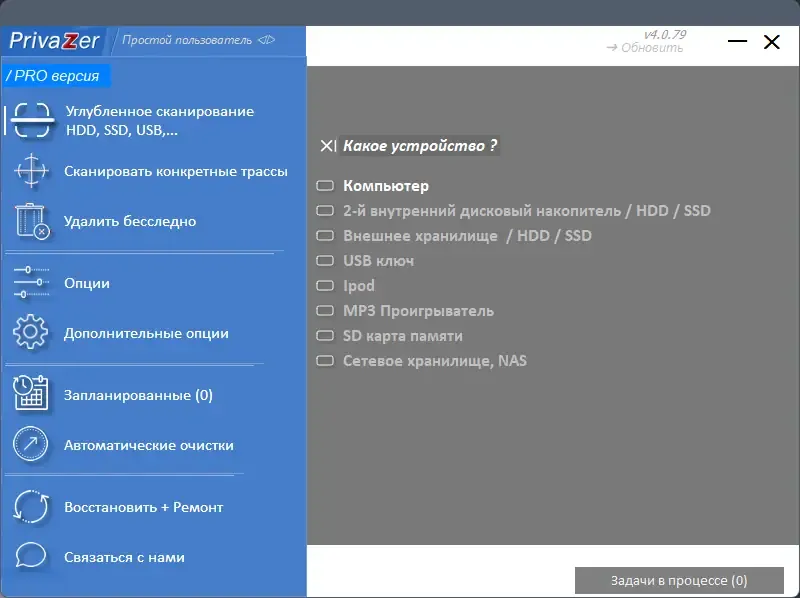The width and height of the screenshot is (800, 598).
Task: Click the Задачи в процессе (0) button
Action: pyautogui.click(x=679, y=581)
